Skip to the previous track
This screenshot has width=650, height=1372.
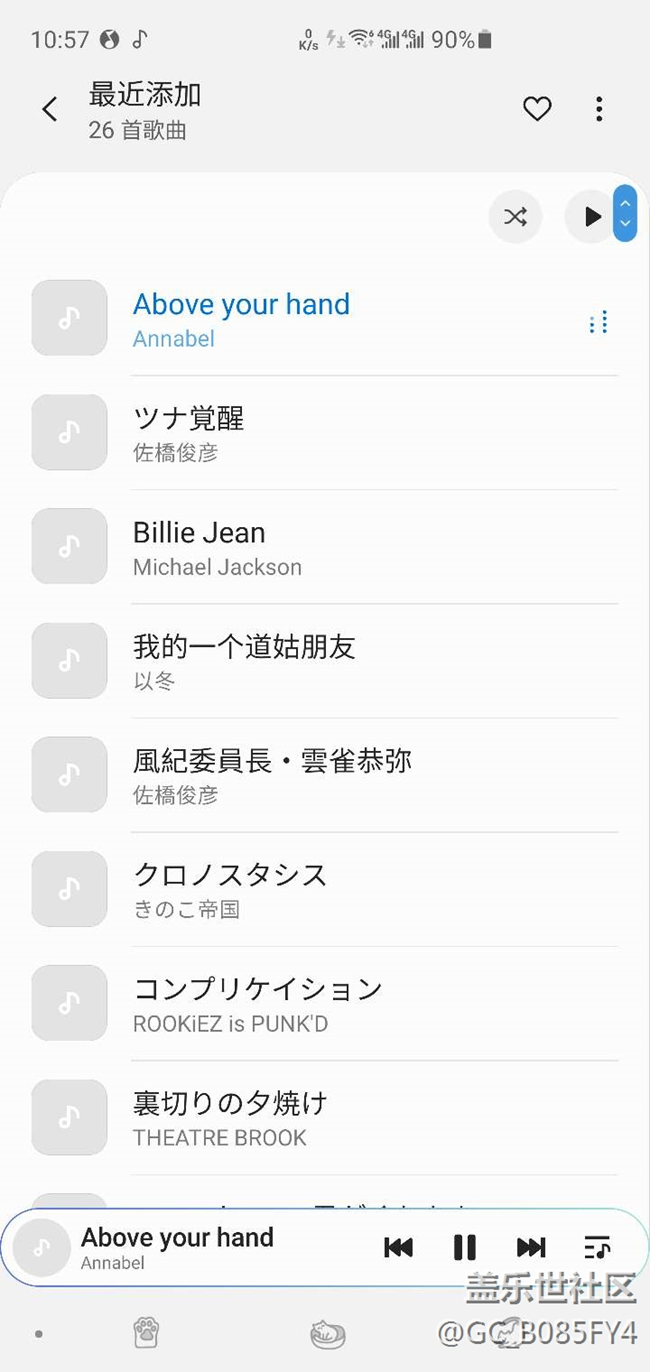tap(398, 1247)
